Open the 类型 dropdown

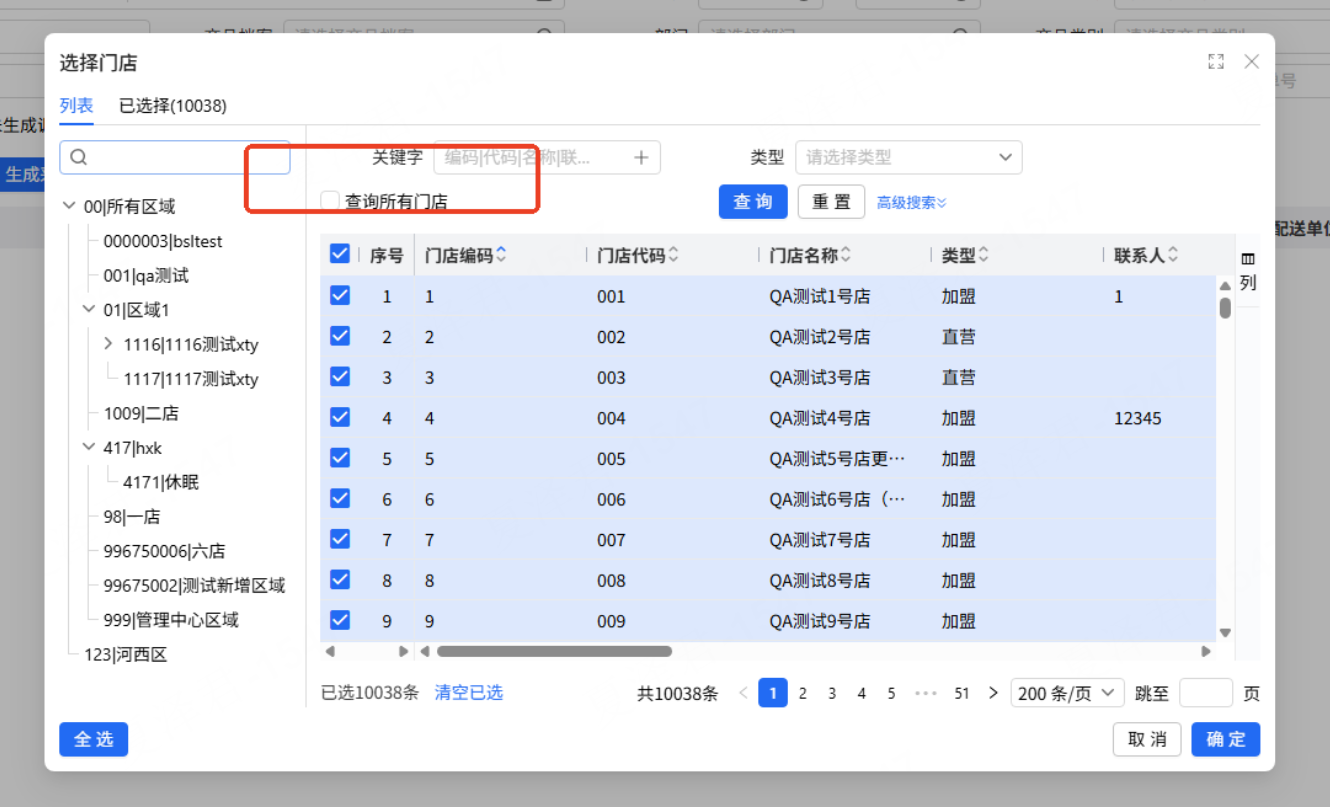[x=909, y=157]
